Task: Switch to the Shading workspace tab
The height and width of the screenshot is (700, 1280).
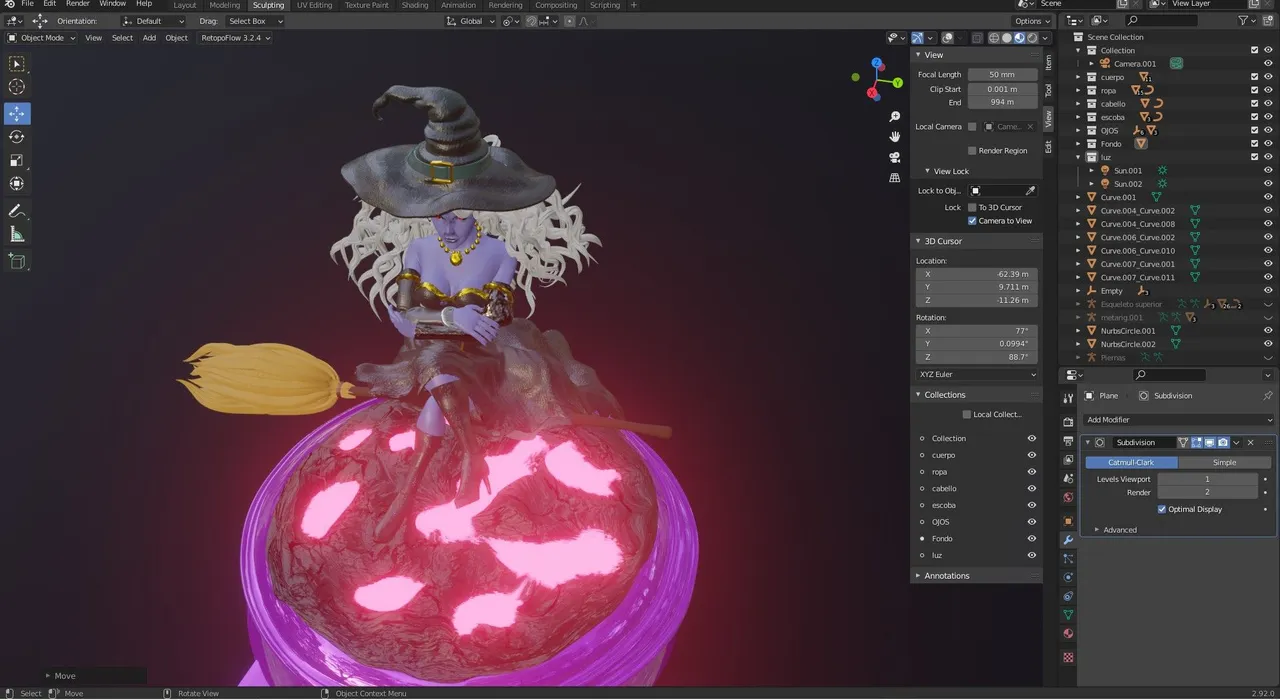Action: click(x=415, y=5)
